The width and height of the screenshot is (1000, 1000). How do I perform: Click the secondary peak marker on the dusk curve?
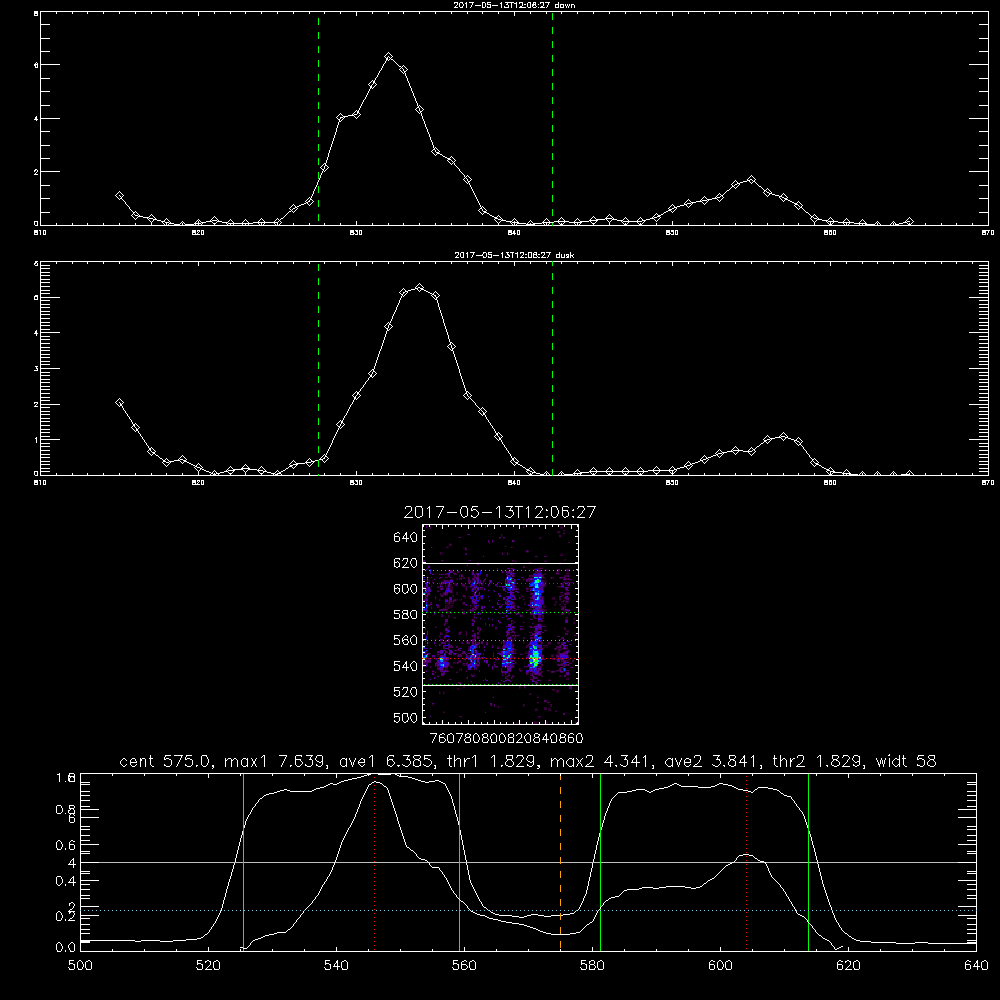pos(784,436)
